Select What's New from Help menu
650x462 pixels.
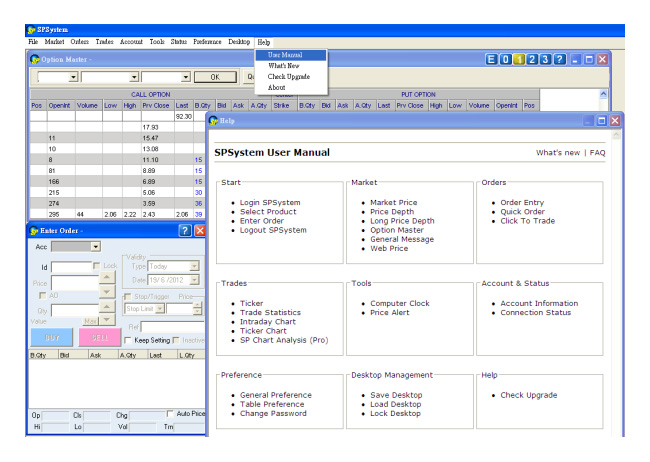click(291, 66)
